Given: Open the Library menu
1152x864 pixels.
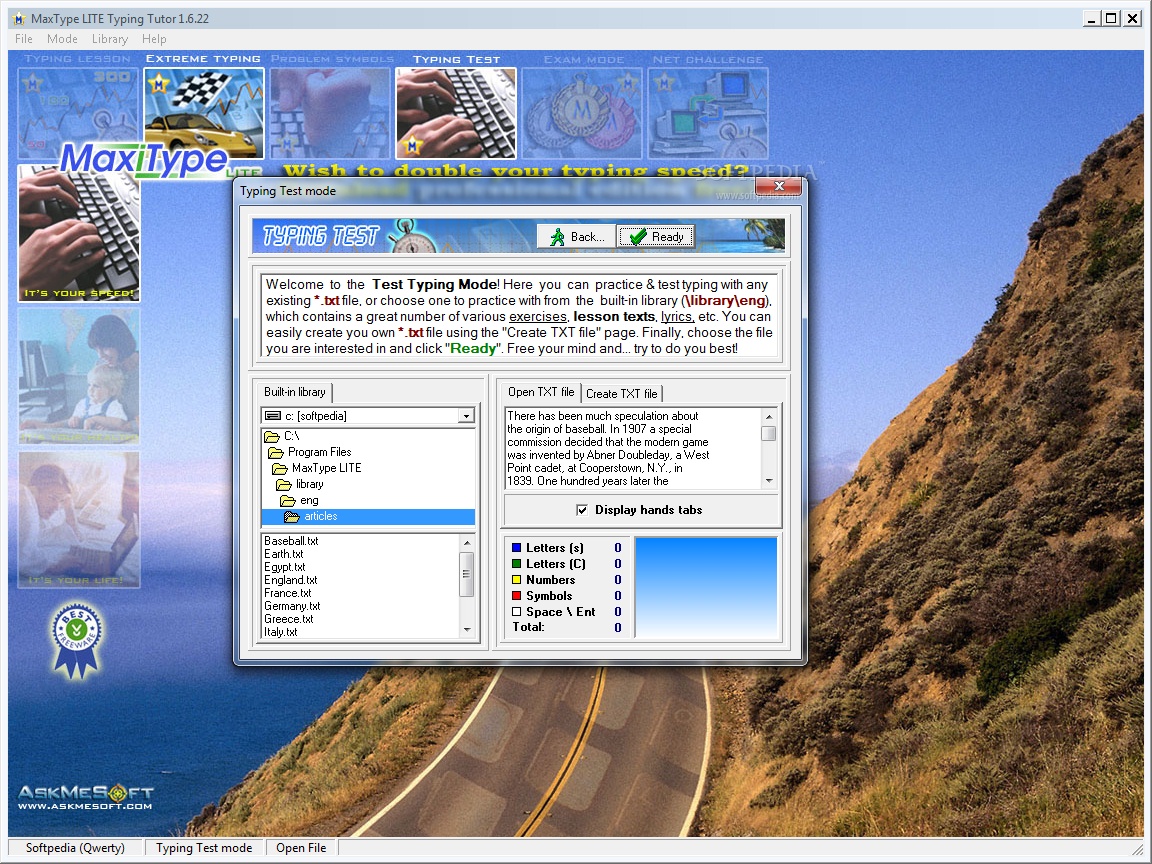Looking at the screenshot, I should 109,39.
